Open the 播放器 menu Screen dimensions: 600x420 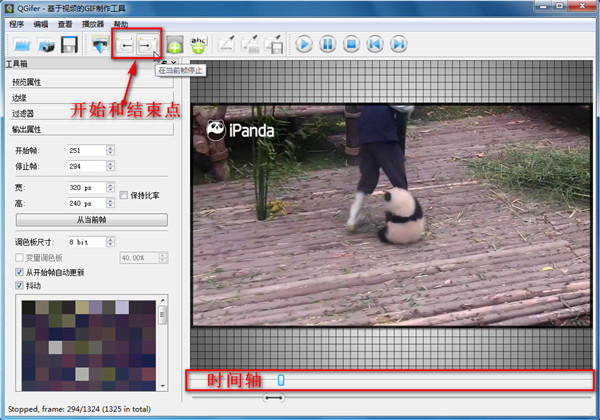(92, 22)
